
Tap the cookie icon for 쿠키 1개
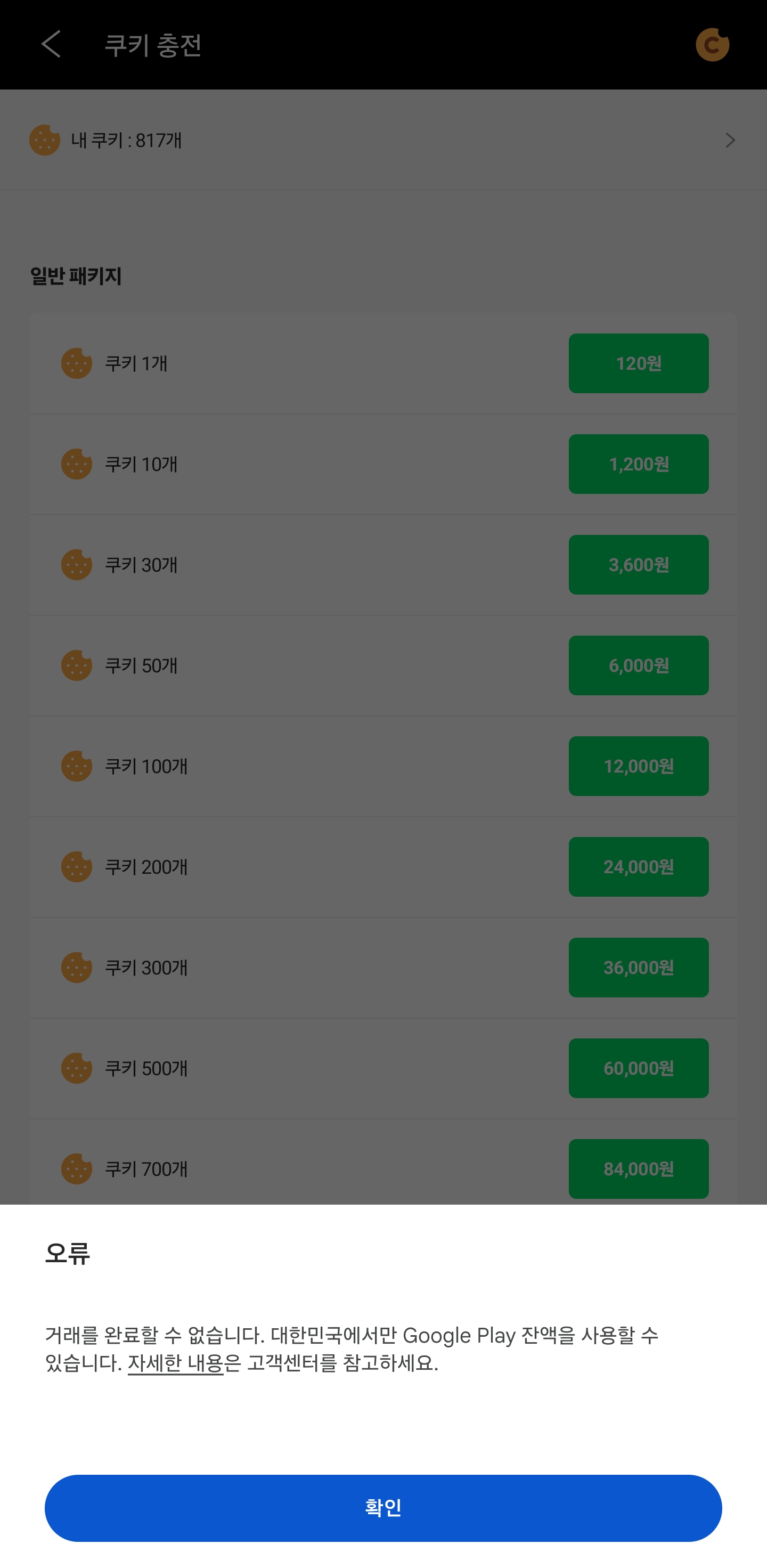[77, 363]
